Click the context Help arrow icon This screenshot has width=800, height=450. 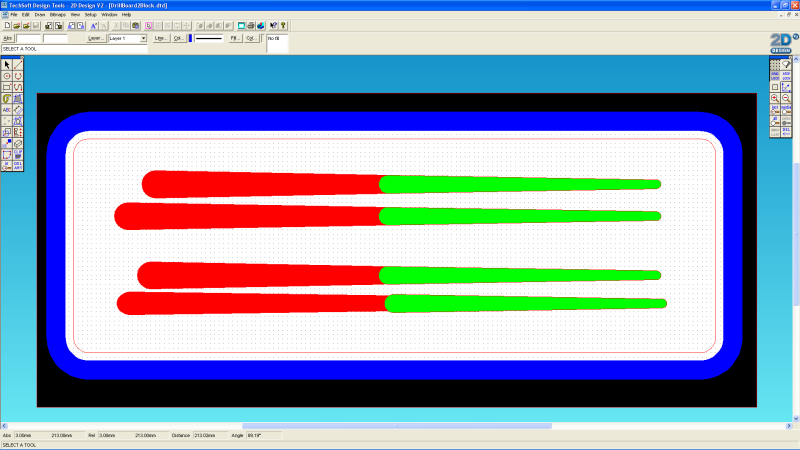coord(273,26)
